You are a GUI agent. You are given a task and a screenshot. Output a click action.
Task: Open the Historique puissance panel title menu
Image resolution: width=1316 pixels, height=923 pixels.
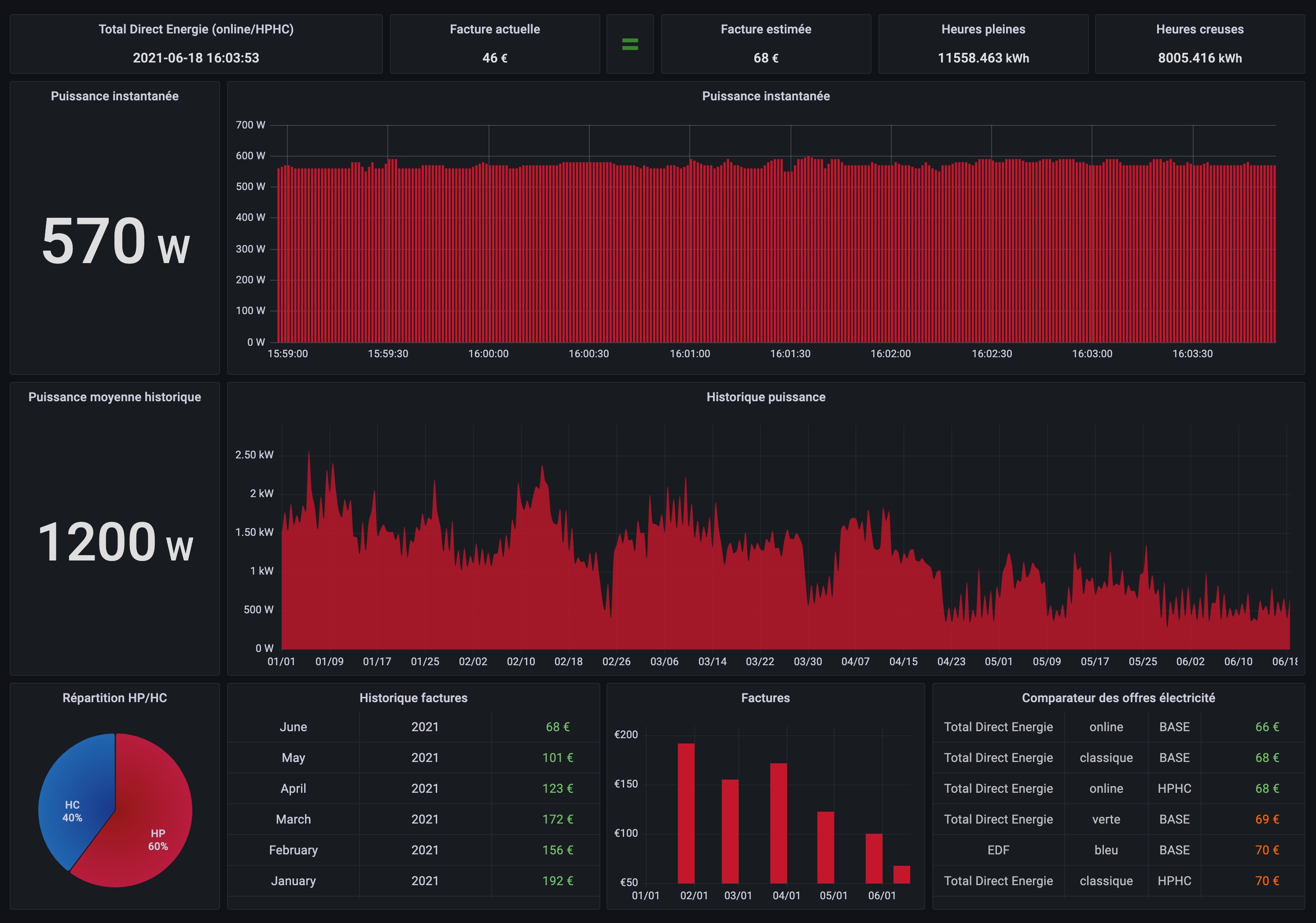coord(765,397)
